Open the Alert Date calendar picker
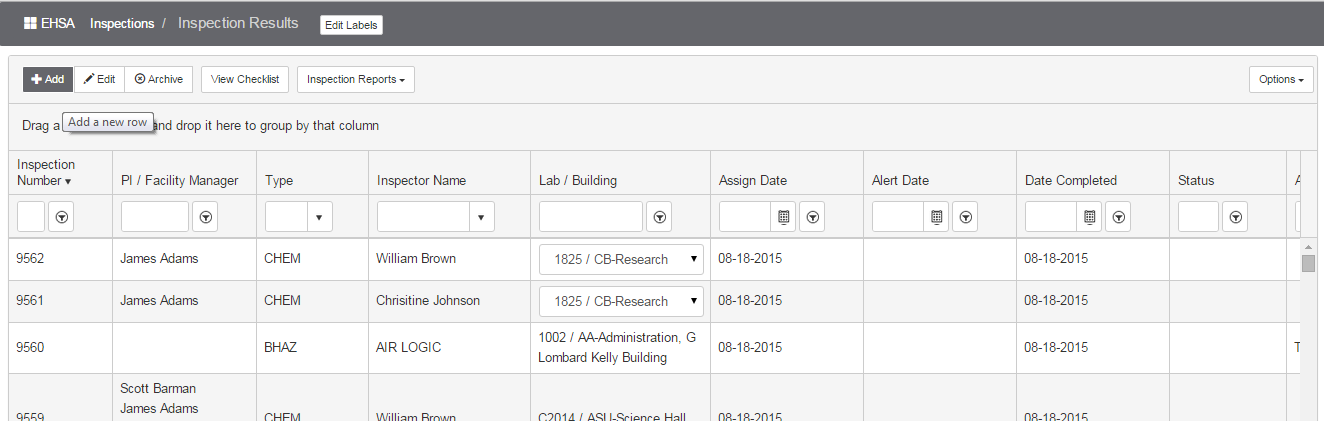The height and width of the screenshot is (421, 1324). pyautogui.click(x=936, y=216)
